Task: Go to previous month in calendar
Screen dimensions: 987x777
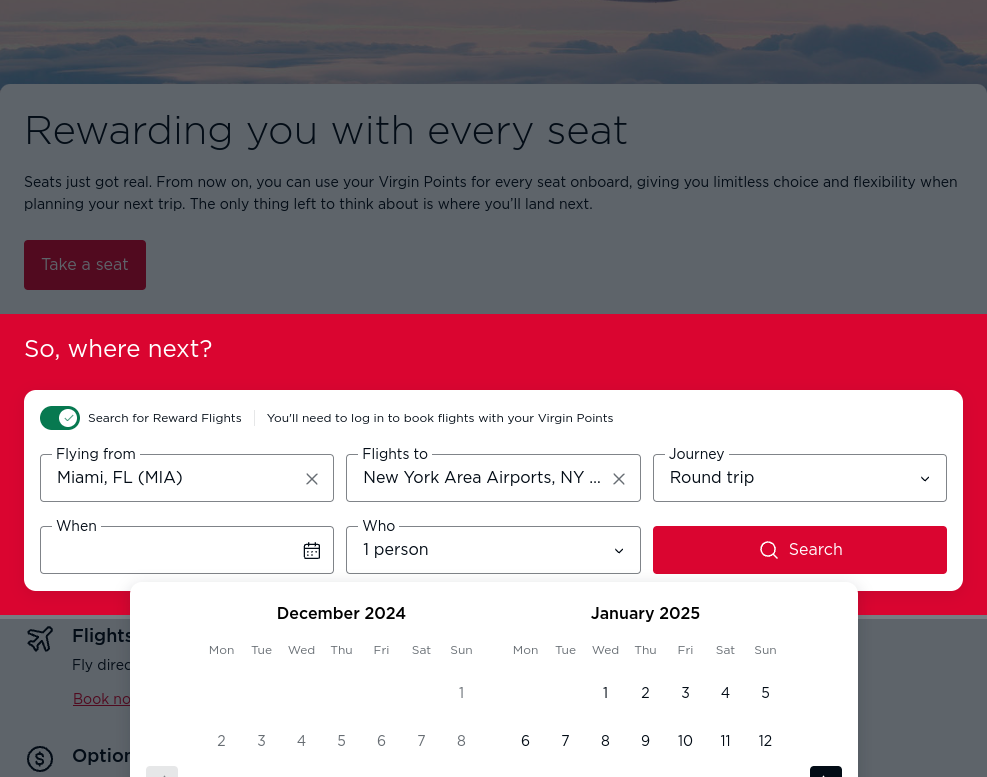Action: [x=162, y=772]
